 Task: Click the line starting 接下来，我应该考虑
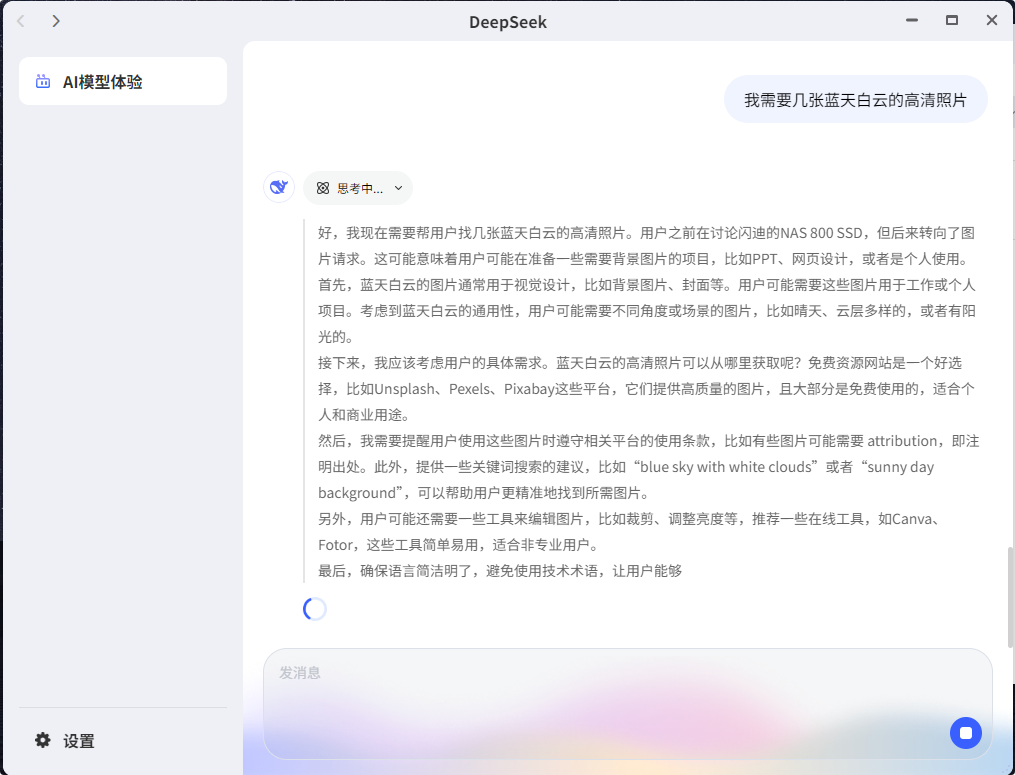(x=640, y=363)
